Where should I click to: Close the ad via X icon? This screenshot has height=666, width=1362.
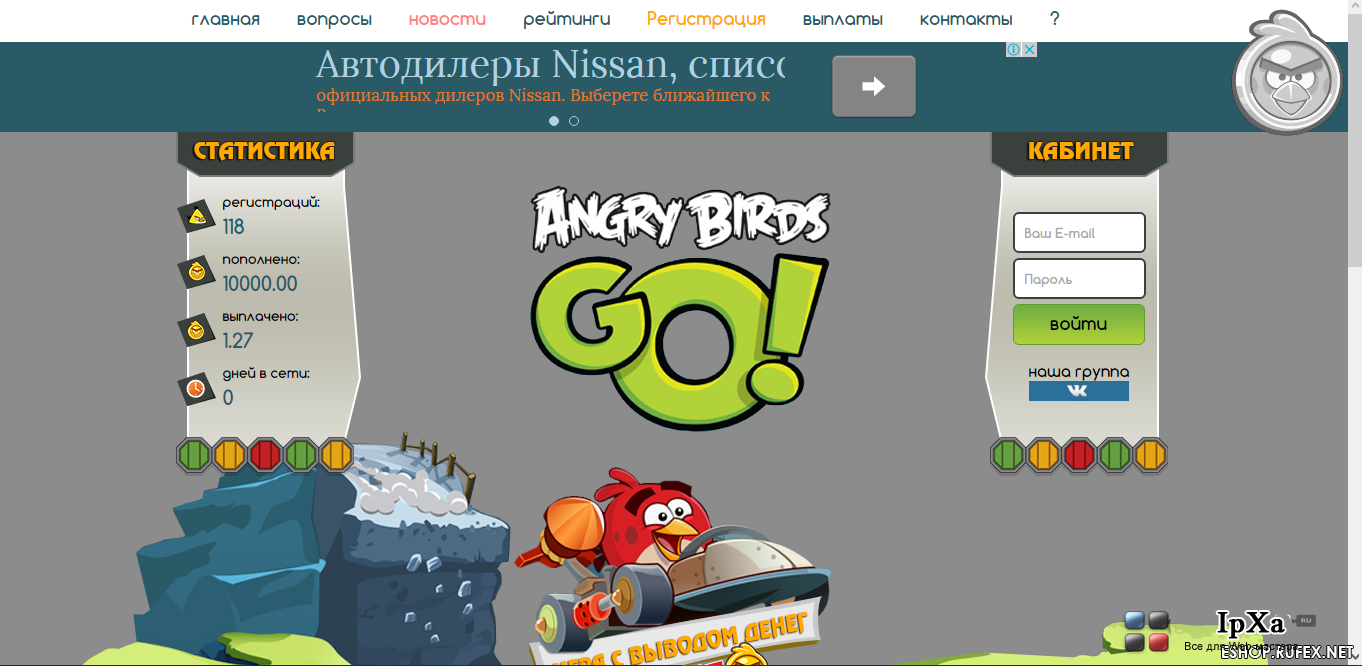click(x=1029, y=49)
